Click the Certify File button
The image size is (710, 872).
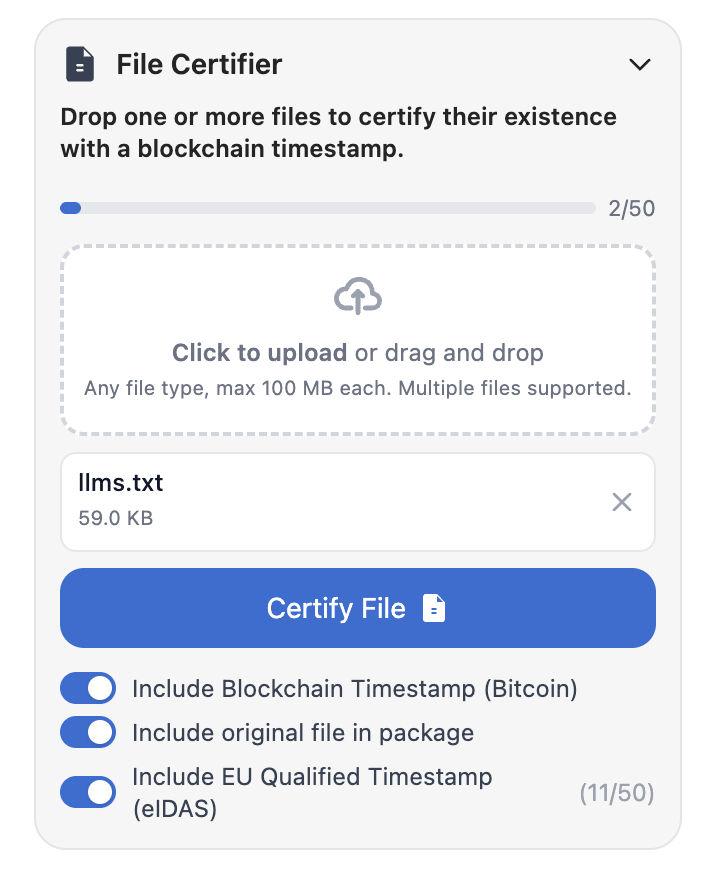[x=357, y=608]
